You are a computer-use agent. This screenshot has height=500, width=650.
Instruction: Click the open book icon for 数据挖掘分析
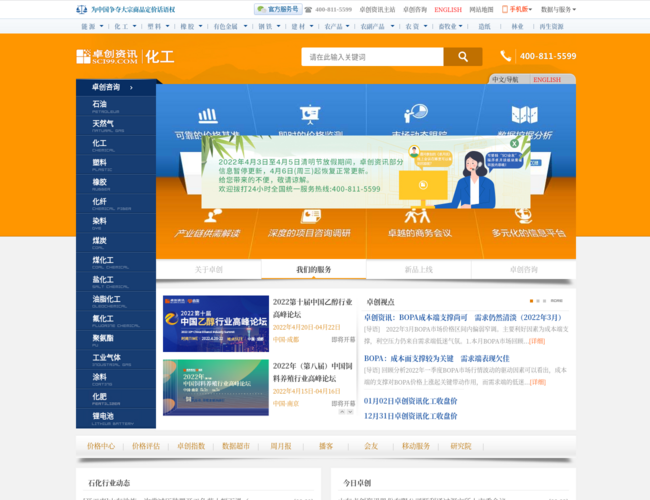(x=524, y=114)
